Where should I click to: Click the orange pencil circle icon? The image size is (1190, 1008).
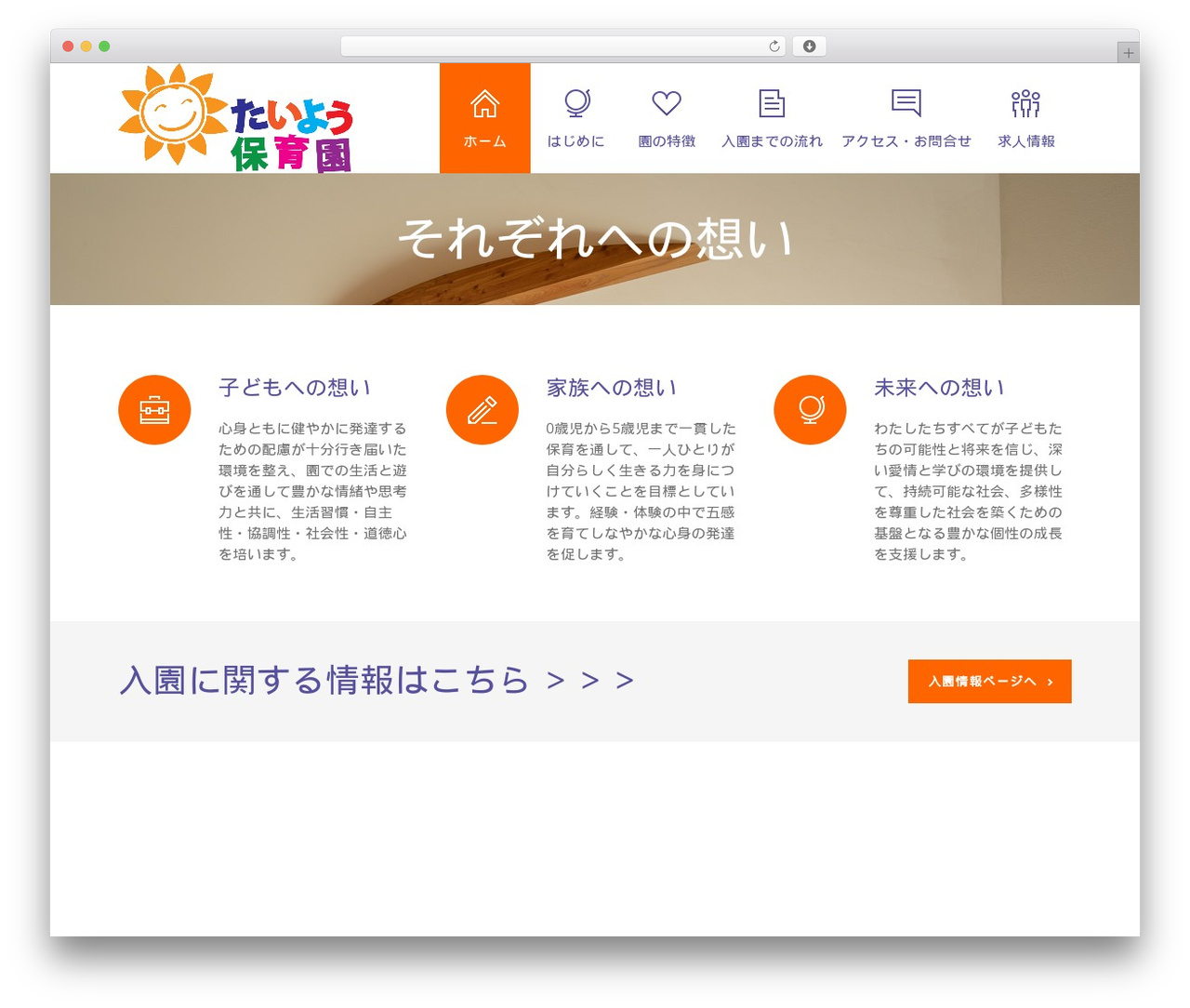[x=482, y=410]
